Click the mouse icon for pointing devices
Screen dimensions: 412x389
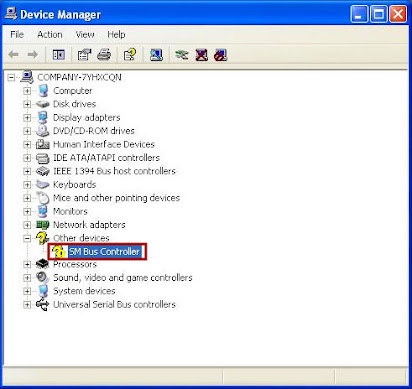coord(43,198)
